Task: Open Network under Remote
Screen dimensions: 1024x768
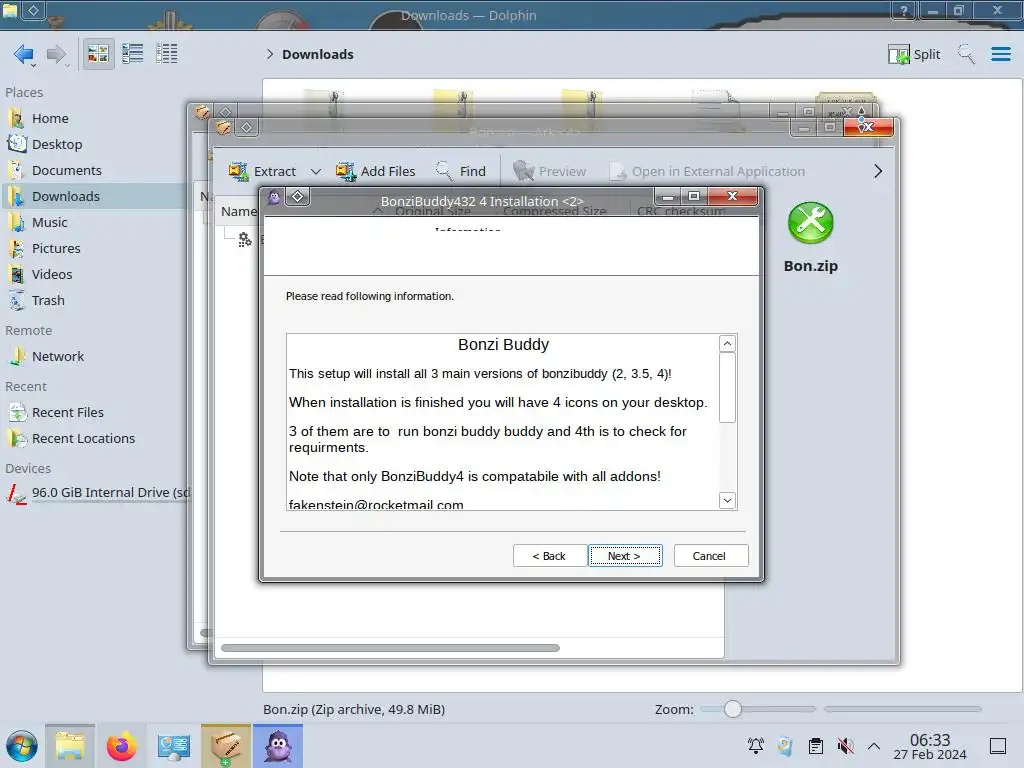Action: click(x=57, y=357)
